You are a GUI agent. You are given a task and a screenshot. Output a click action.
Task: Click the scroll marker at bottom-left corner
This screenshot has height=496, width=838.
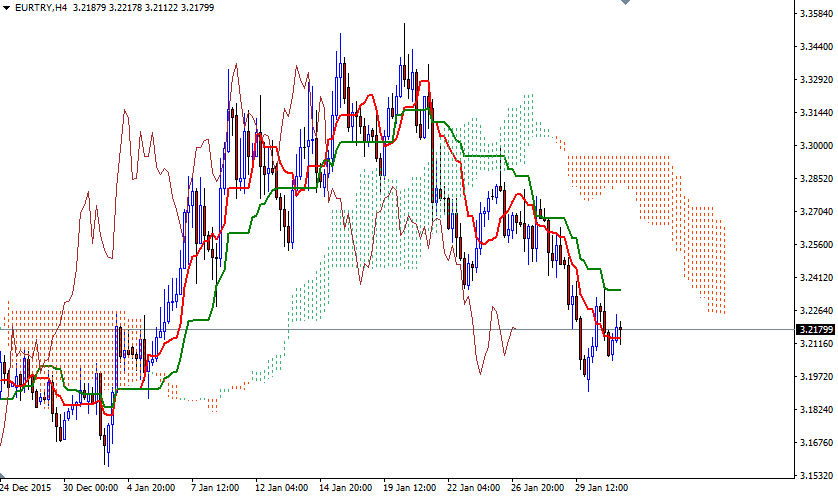coord(2,475)
